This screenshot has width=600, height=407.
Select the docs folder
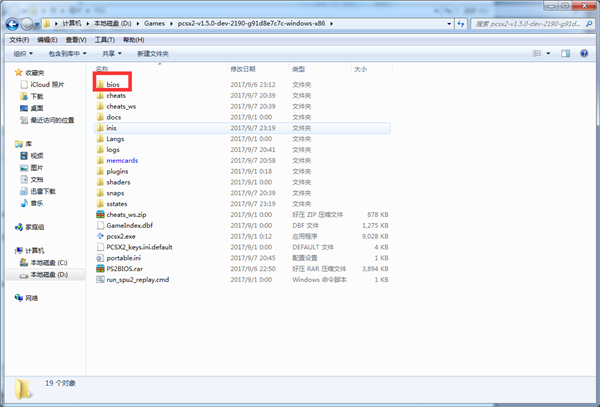pyautogui.click(x=109, y=117)
